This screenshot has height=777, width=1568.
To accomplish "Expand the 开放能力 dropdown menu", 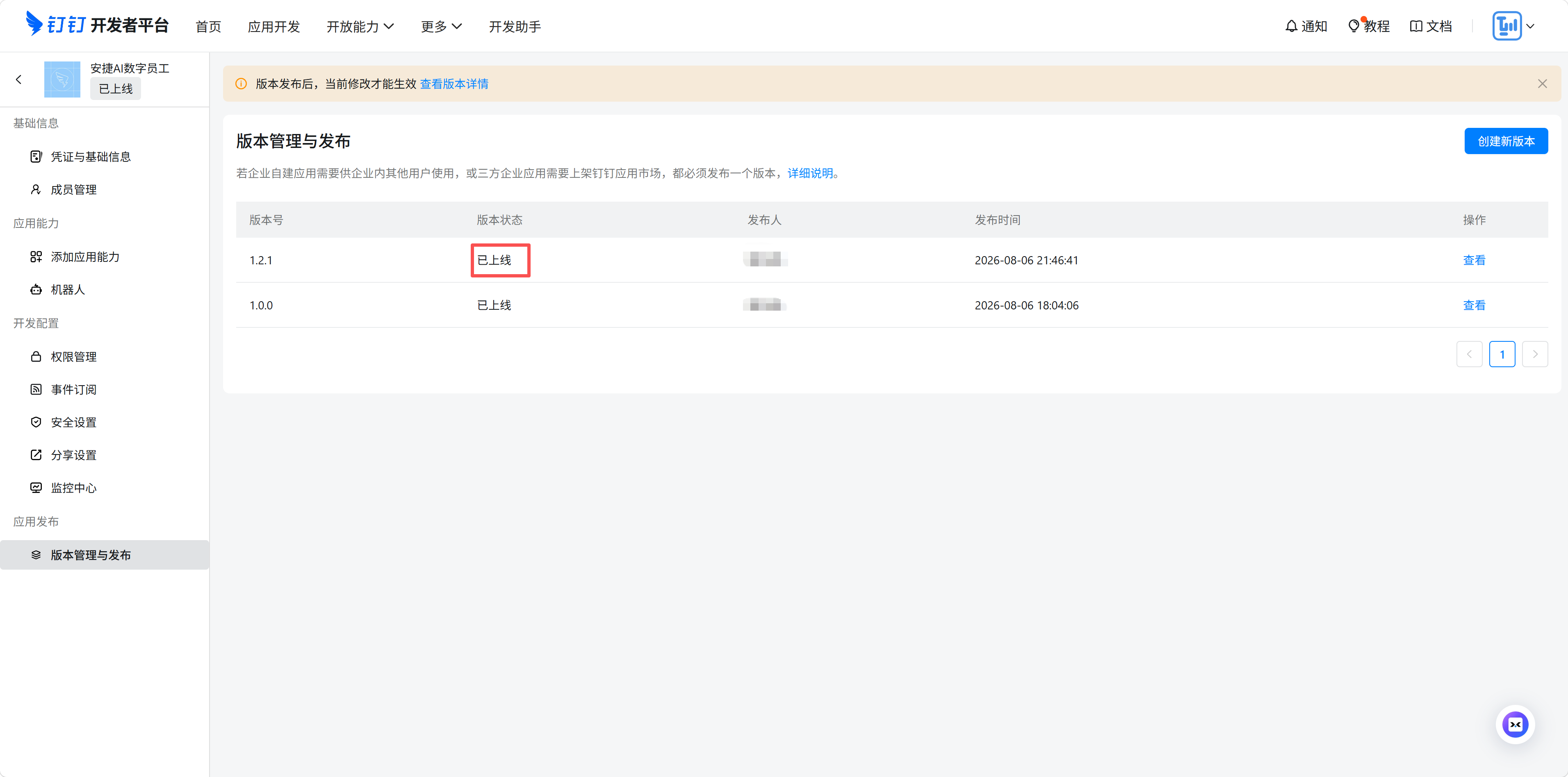I will (x=360, y=26).
